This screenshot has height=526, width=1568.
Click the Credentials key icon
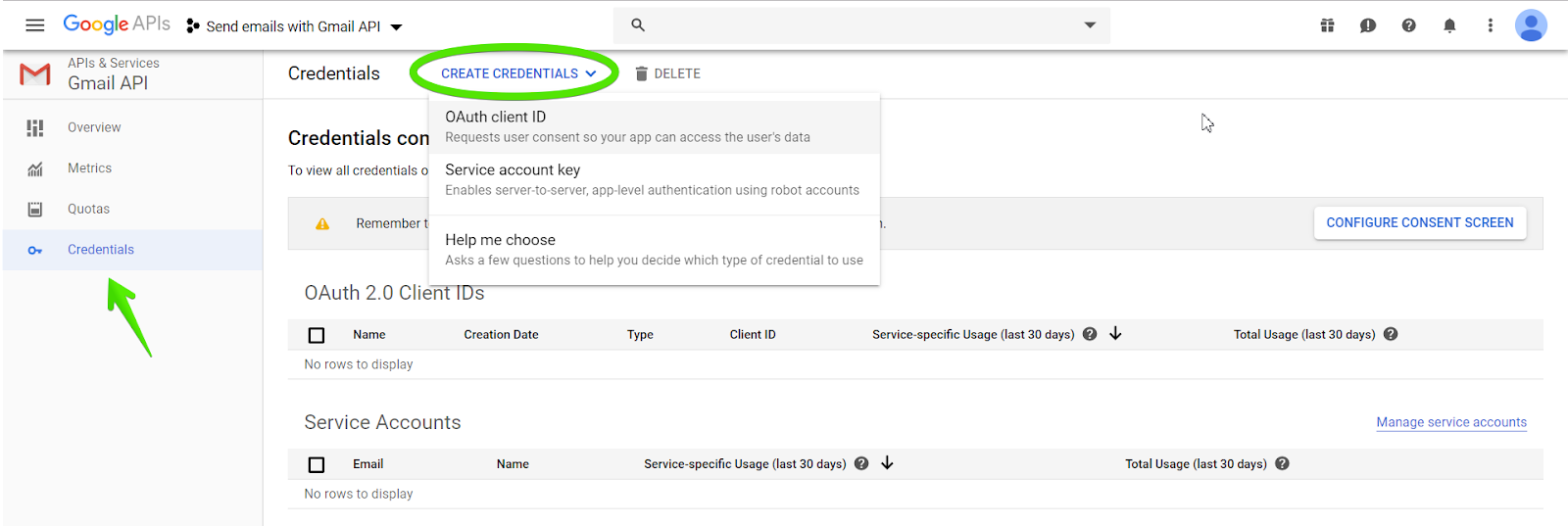pos(35,251)
